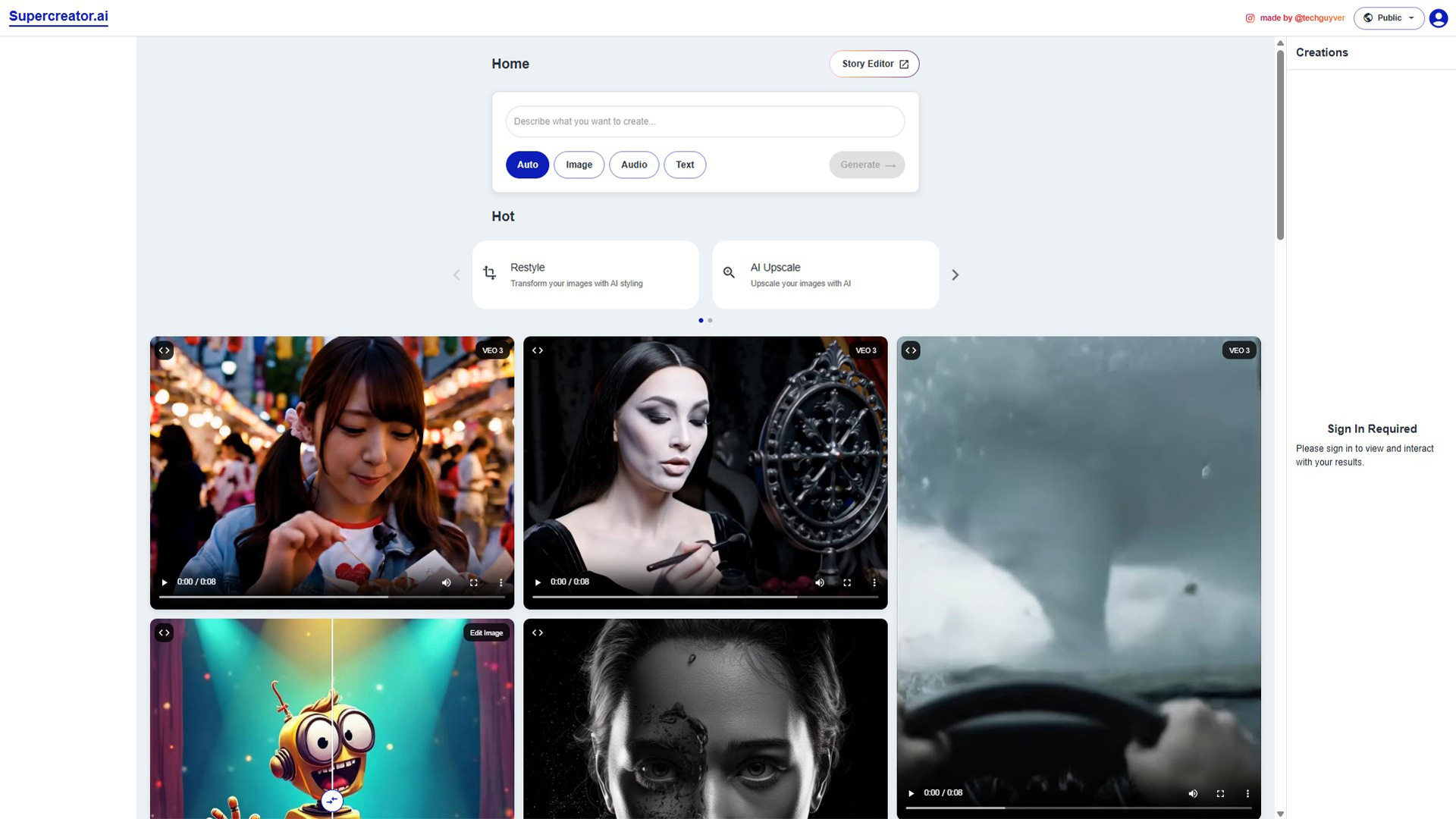Image resolution: width=1456 pixels, height=819 pixels.
Task: Open embed code icon on tornado video
Action: point(911,350)
